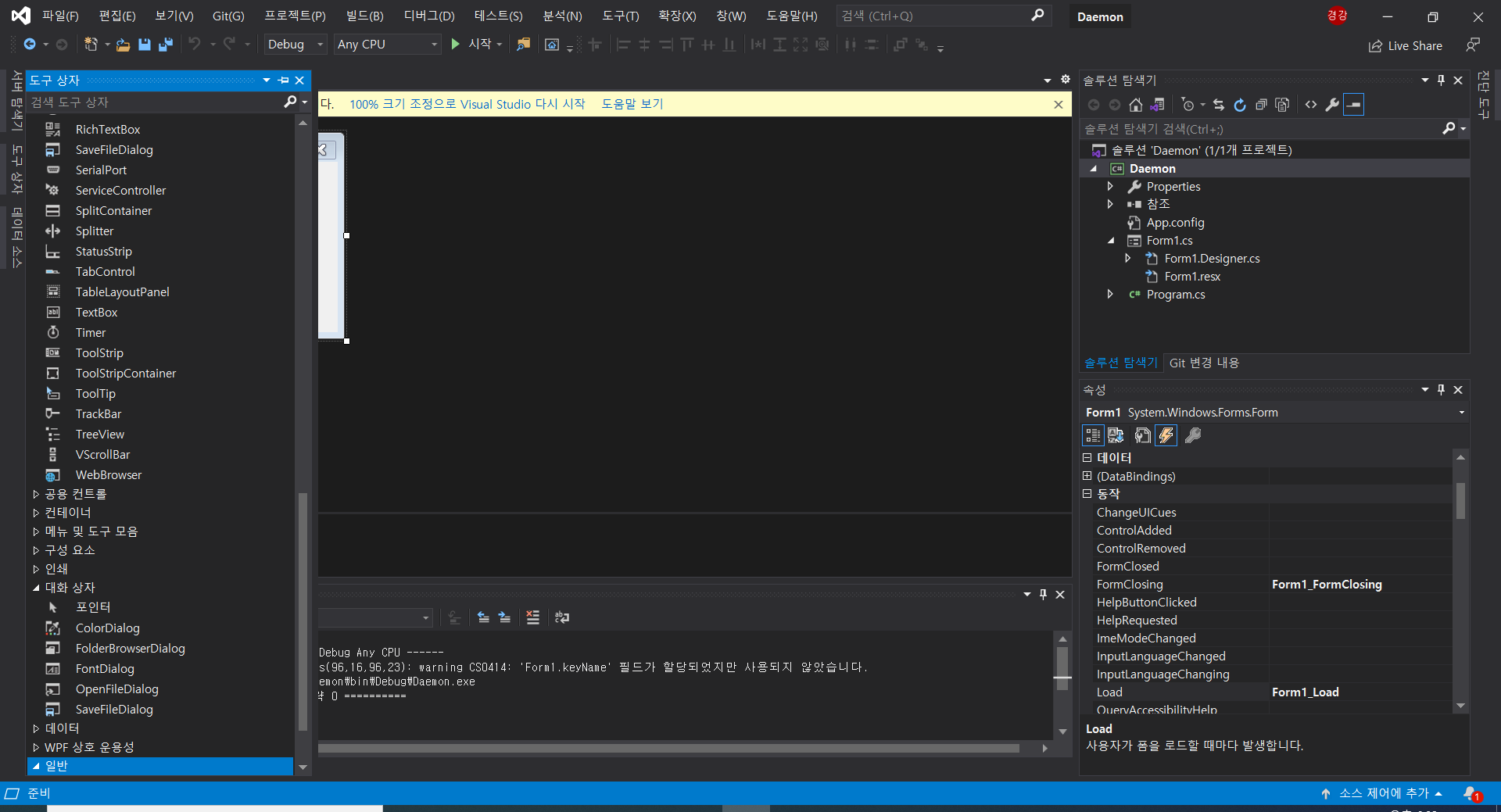Click Show All Files icon in Solution Explorer
This screenshot has width=1501, height=812.
pos(1282,105)
